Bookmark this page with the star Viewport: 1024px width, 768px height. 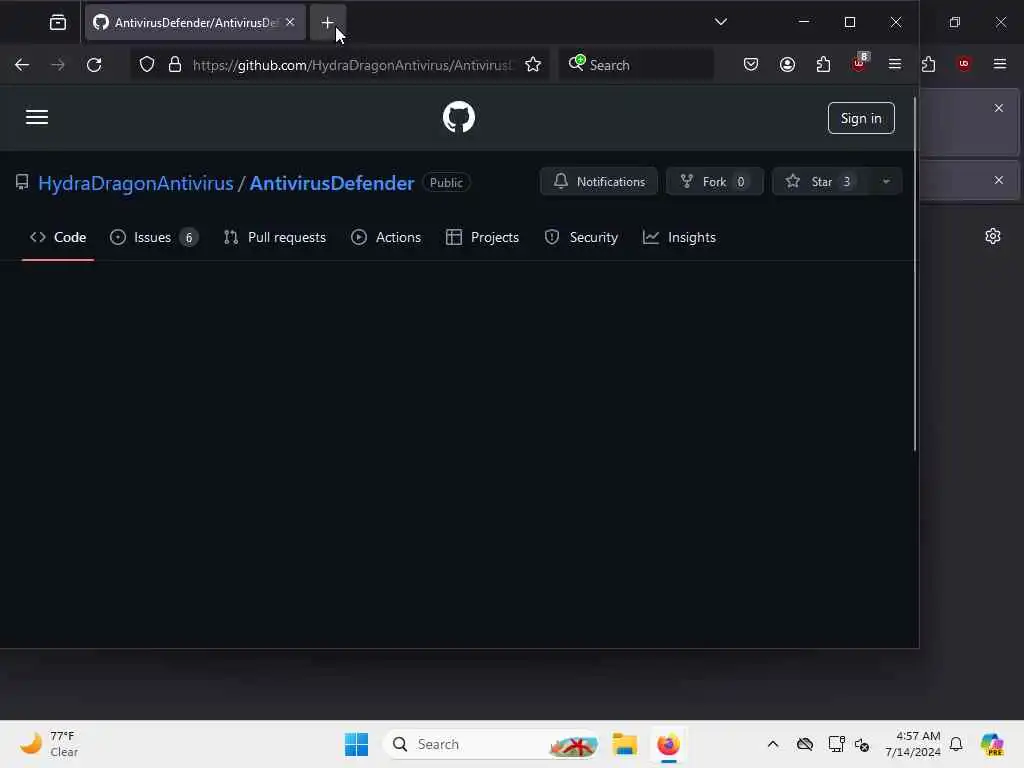(533, 65)
